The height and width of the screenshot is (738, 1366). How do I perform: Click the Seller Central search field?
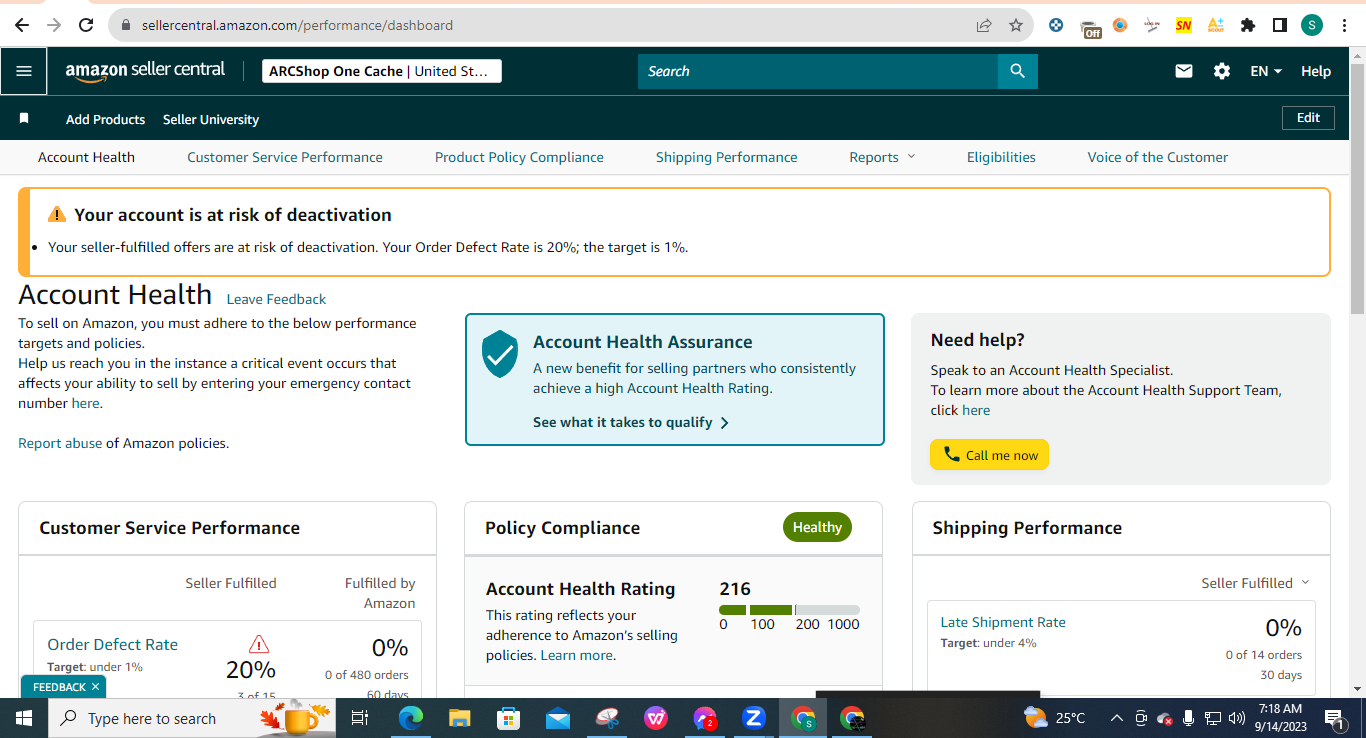(818, 71)
